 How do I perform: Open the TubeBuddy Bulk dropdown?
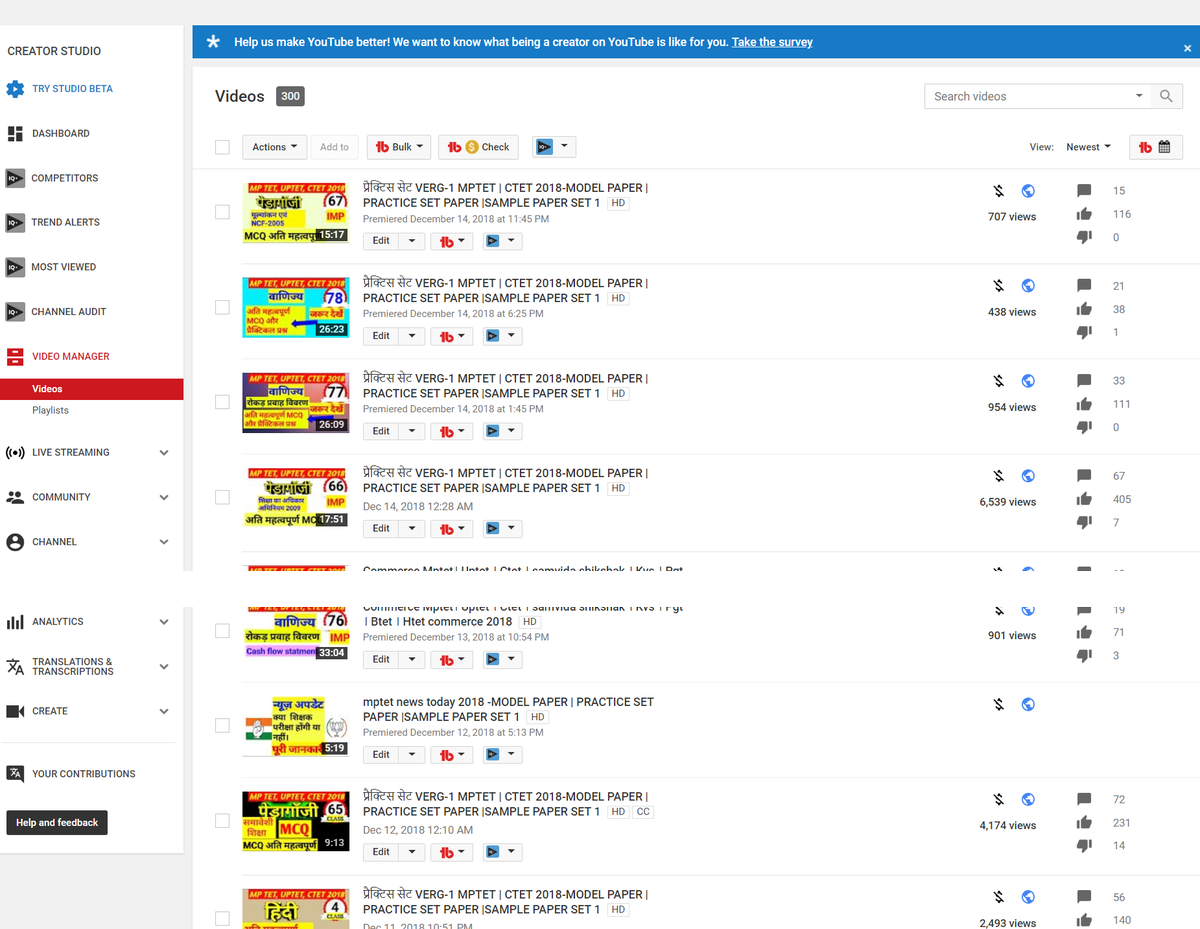(x=399, y=147)
